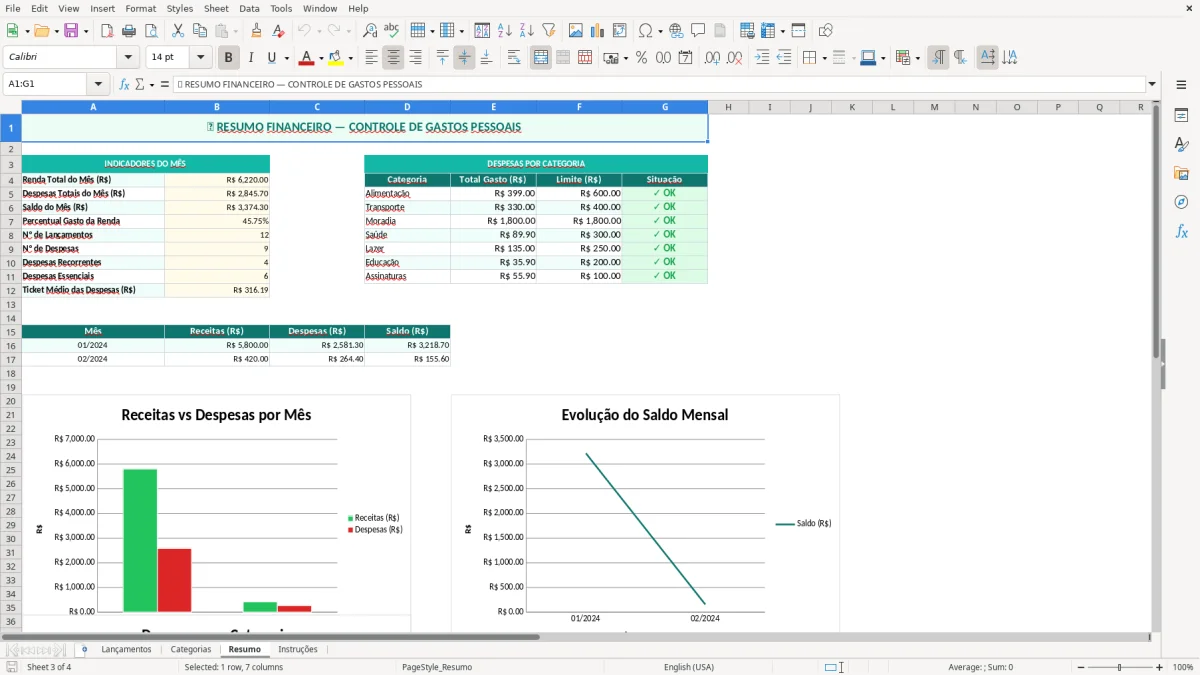Click the Print icon
The image size is (1200, 675).
click(129, 31)
